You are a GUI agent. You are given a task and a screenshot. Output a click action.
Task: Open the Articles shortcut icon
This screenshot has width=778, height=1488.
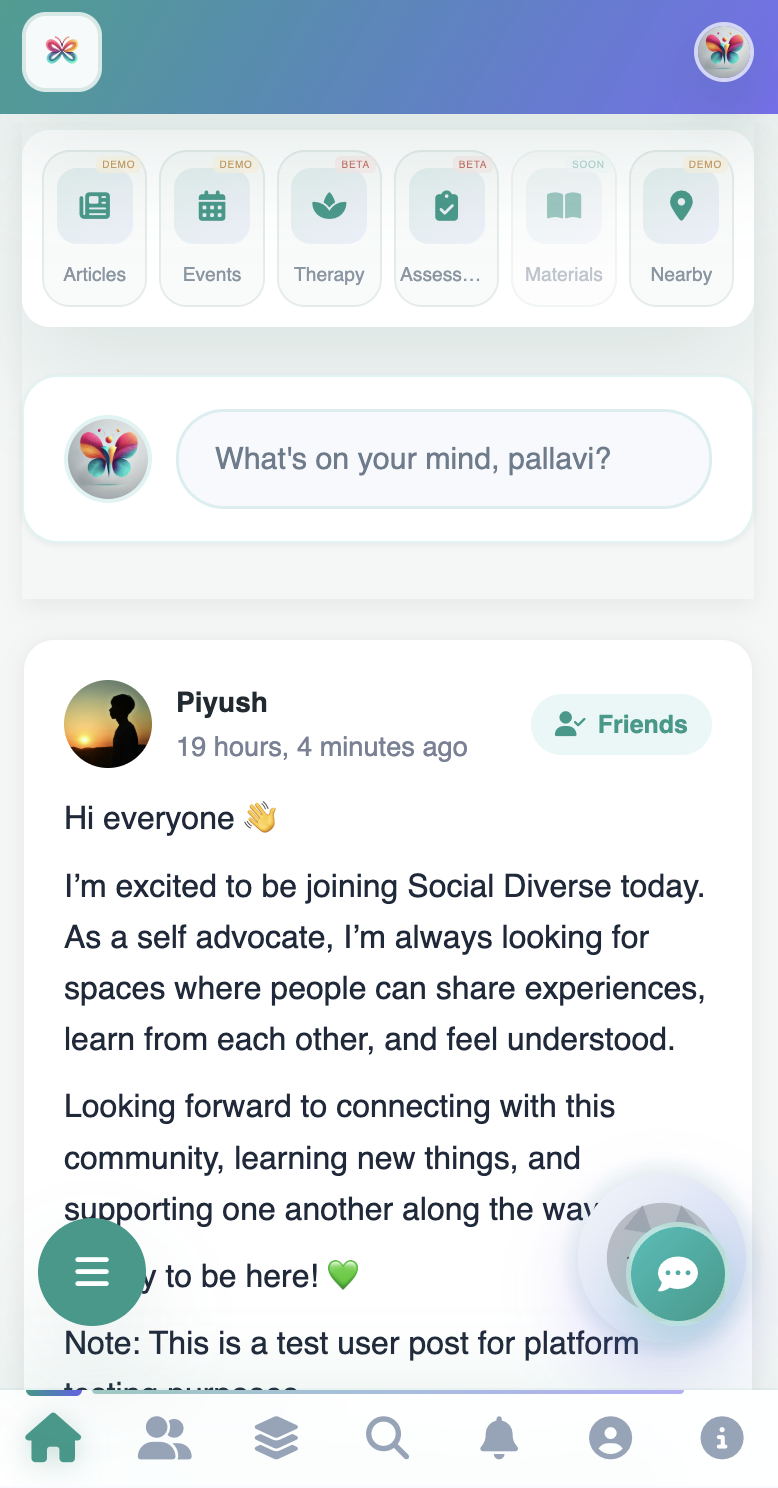click(x=95, y=207)
